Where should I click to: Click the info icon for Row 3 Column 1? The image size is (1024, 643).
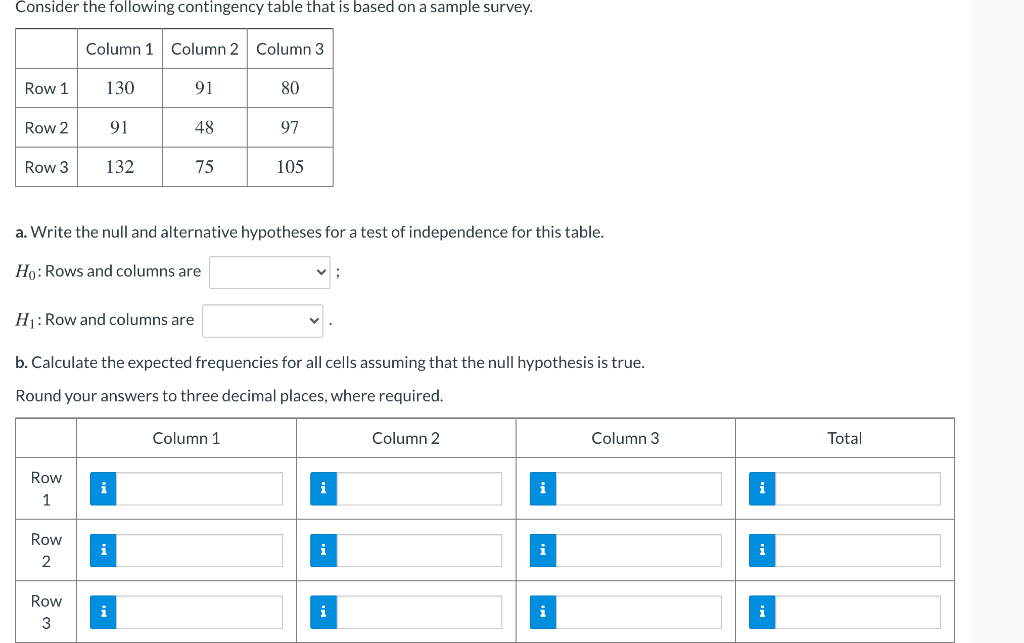point(102,611)
